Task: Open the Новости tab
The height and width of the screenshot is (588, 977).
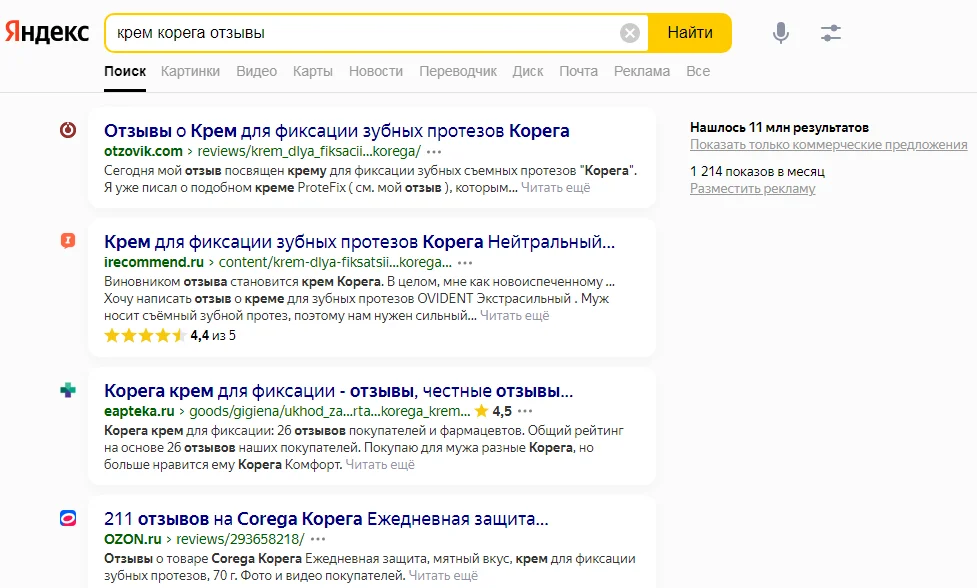Action: pos(376,72)
